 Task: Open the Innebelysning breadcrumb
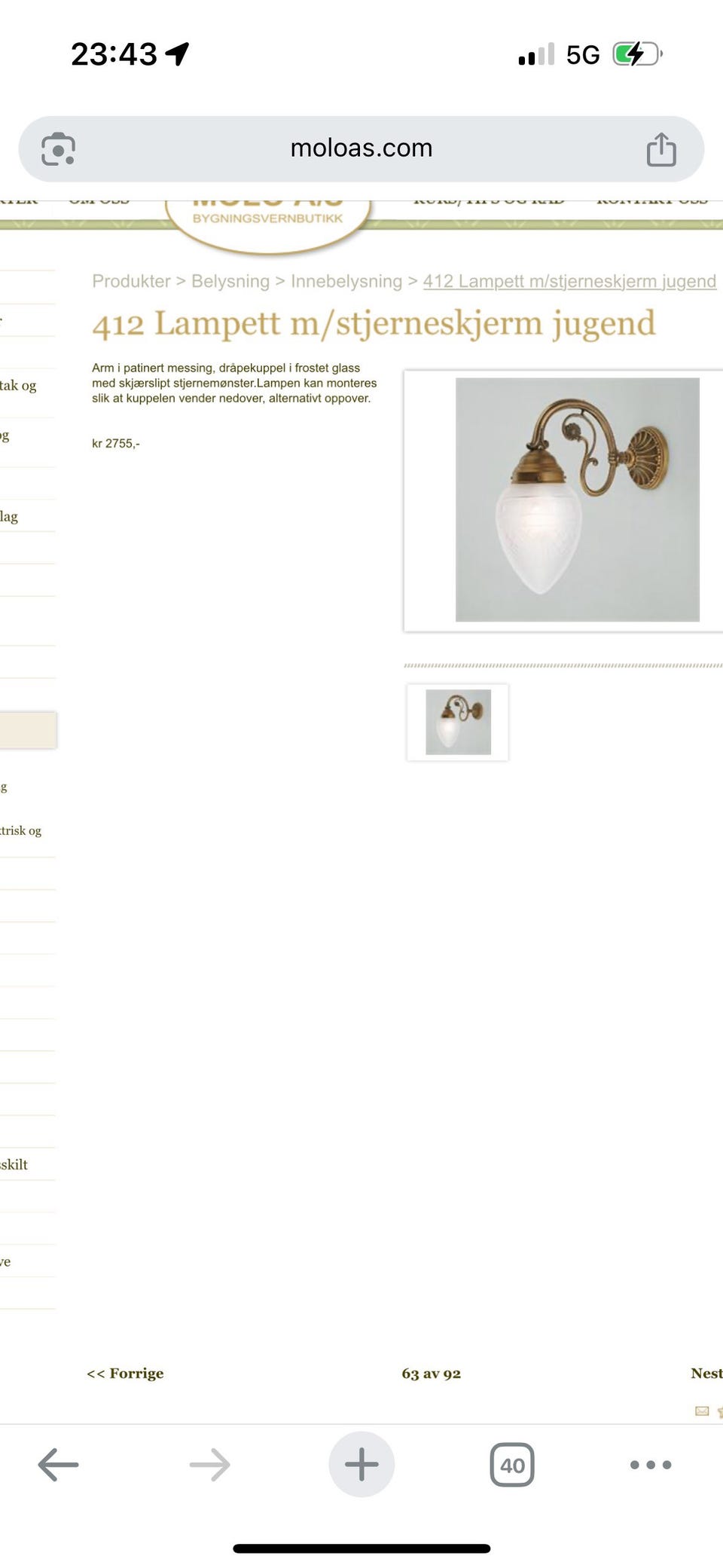pos(346,281)
